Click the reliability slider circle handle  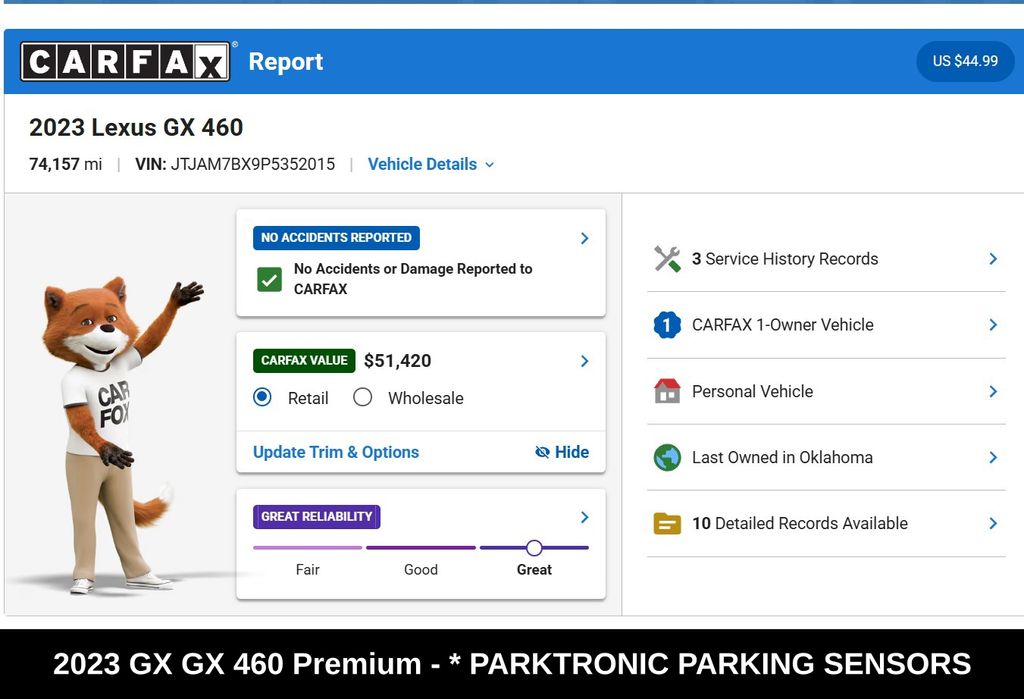point(534,548)
